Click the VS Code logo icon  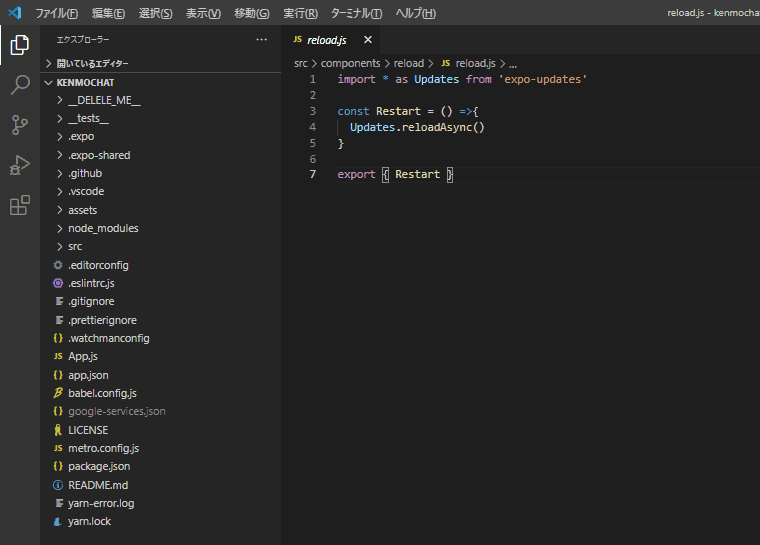[15, 13]
